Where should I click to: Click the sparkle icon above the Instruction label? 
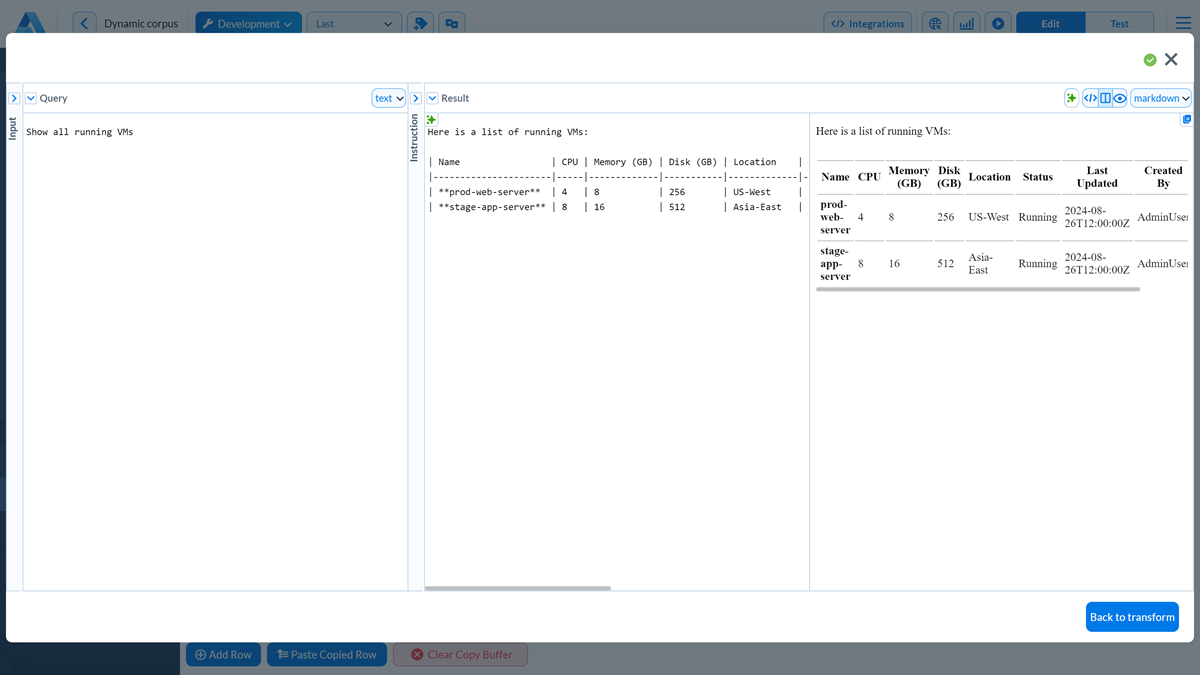tap(432, 120)
